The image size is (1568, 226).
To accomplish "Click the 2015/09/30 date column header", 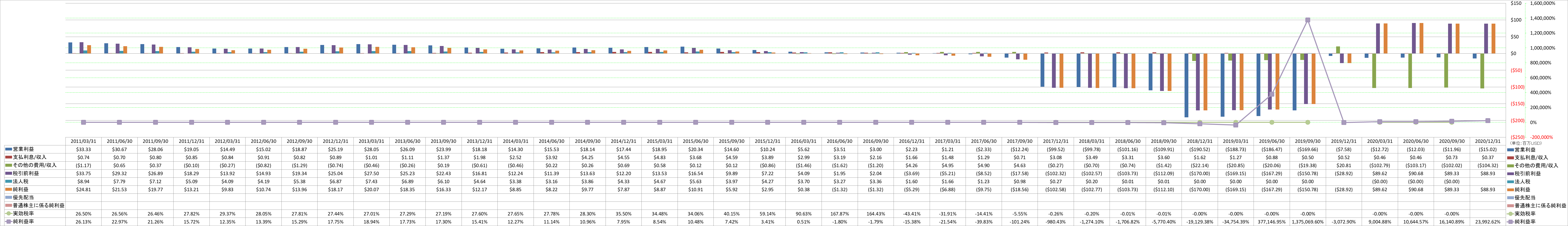I will click(x=732, y=141).
